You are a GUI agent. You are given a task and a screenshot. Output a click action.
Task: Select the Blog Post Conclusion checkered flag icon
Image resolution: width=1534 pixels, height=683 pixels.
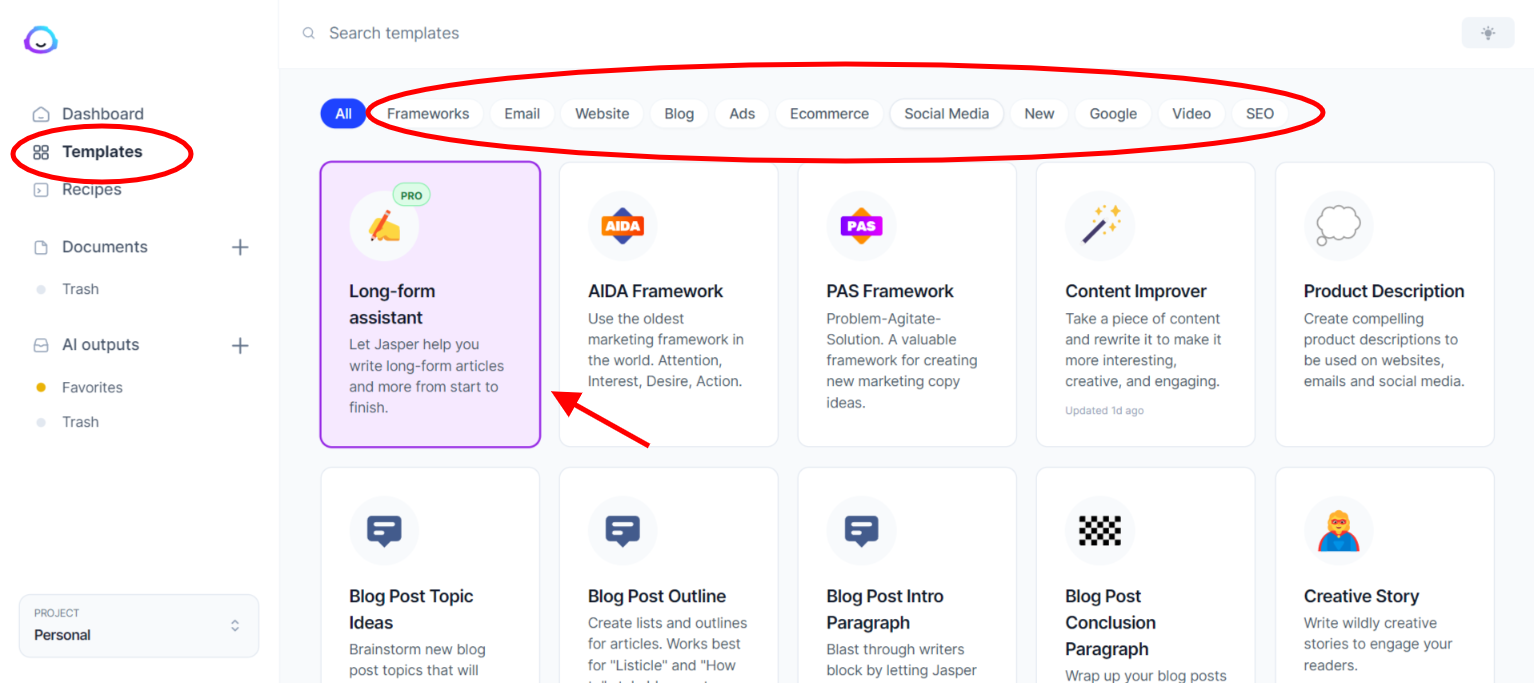[x=1100, y=531]
